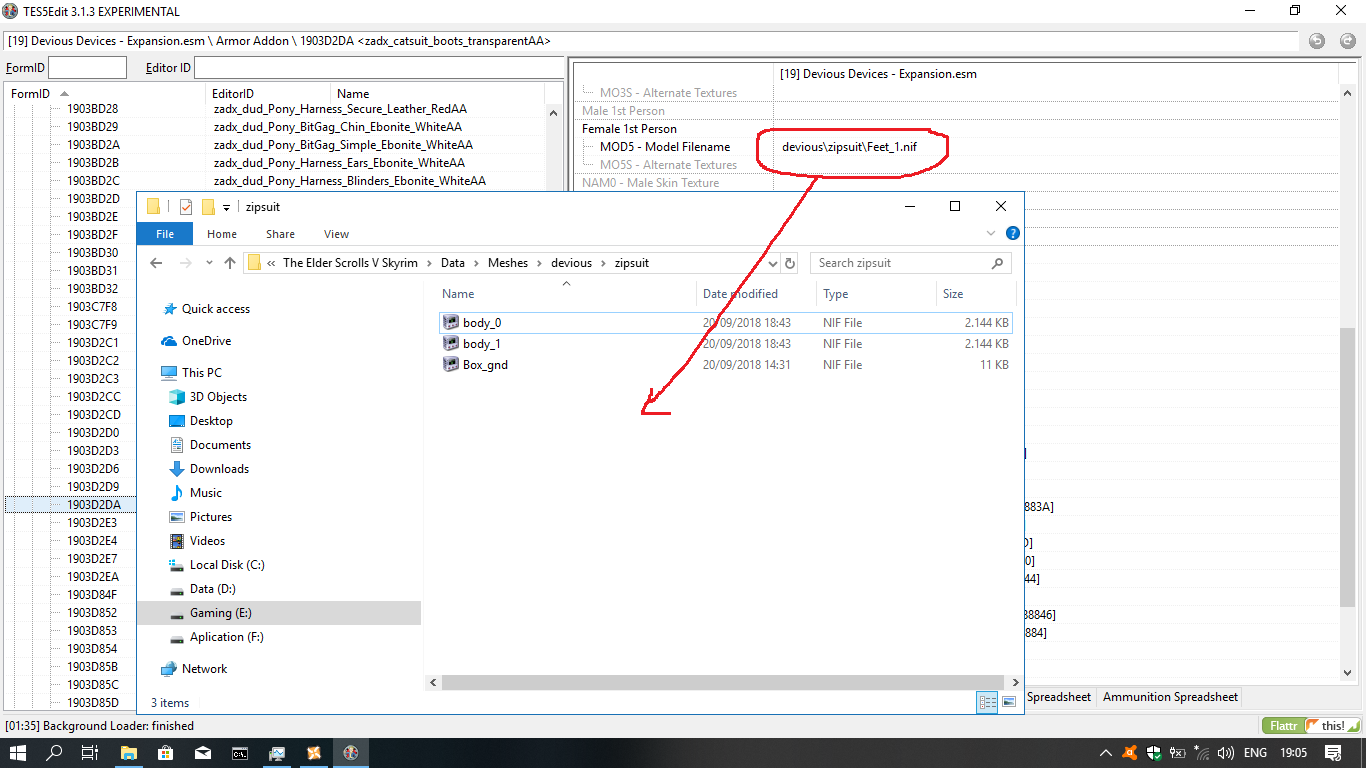Open Quick access in navigation pane
The image size is (1366, 768).
pyautogui.click(x=215, y=309)
